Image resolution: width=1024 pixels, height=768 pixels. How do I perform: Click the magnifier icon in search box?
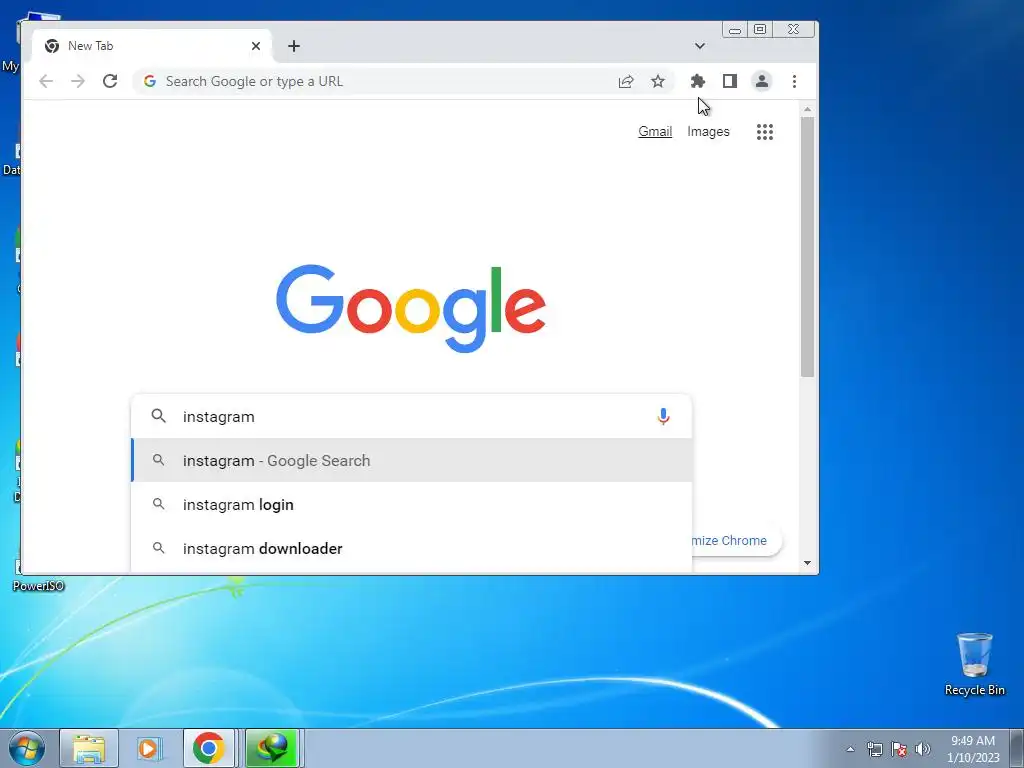pos(159,415)
